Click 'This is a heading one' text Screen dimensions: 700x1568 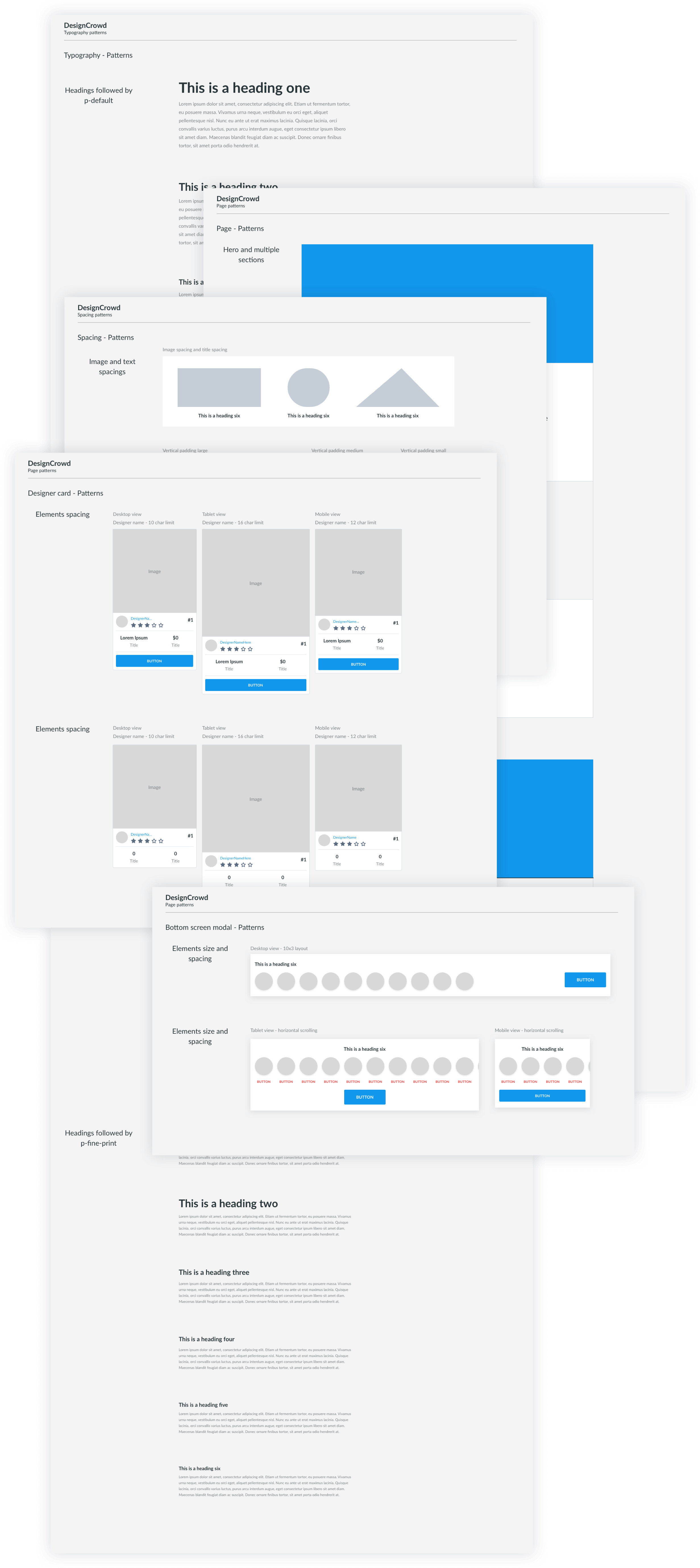[x=244, y=88]
